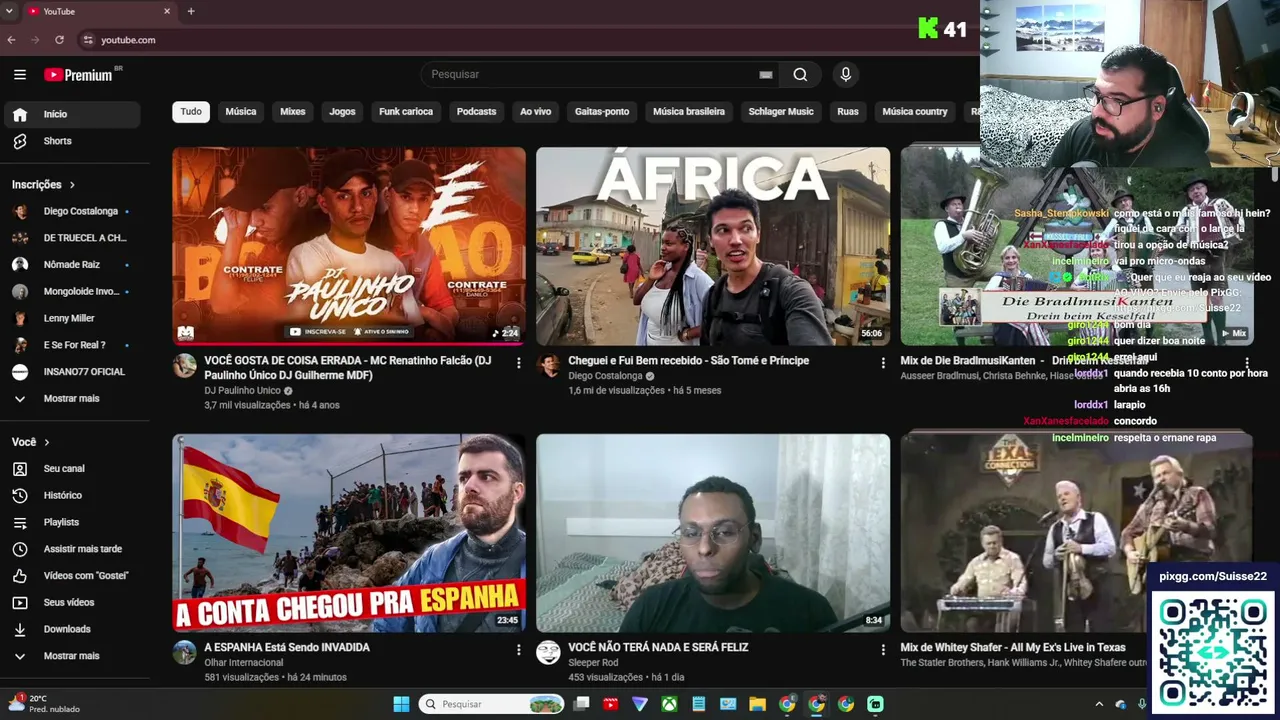Open Seus vídeos icon
Viewport: 1280px width, 720px height.
pos(20,602)
